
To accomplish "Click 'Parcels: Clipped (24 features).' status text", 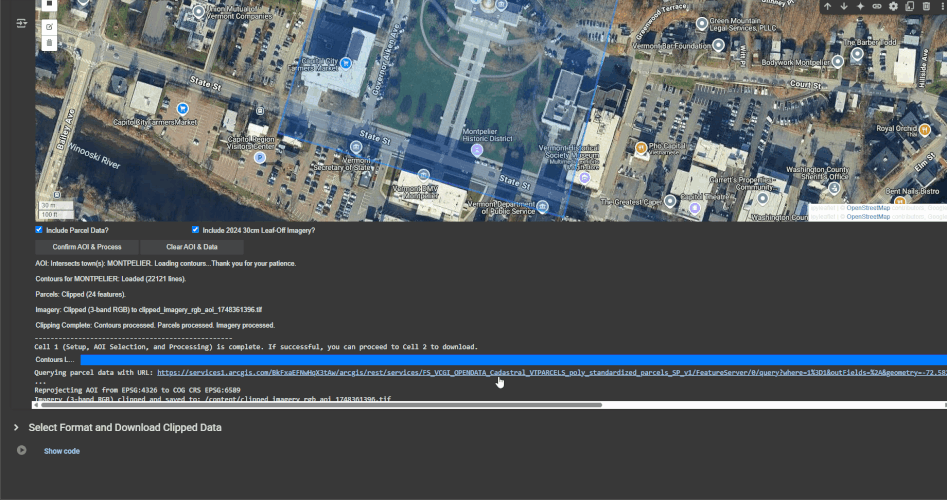I will point(80,295).
